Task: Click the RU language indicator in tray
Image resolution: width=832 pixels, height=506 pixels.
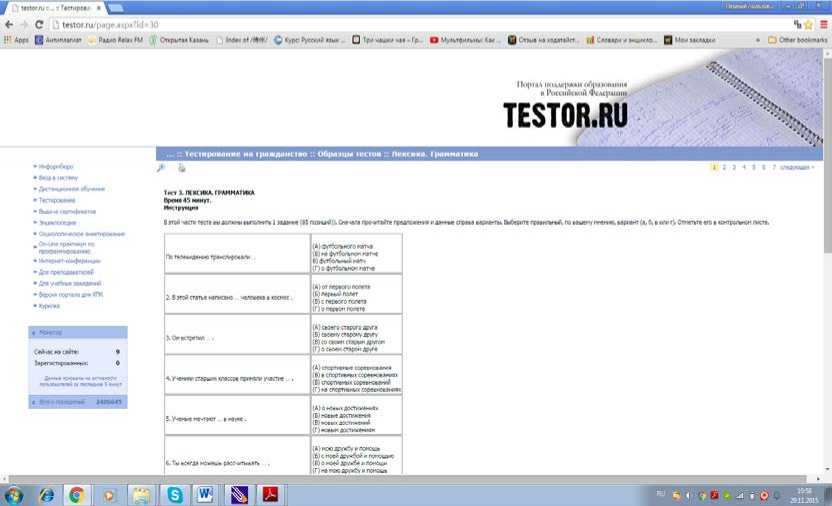Action: [x=661, y=494]
